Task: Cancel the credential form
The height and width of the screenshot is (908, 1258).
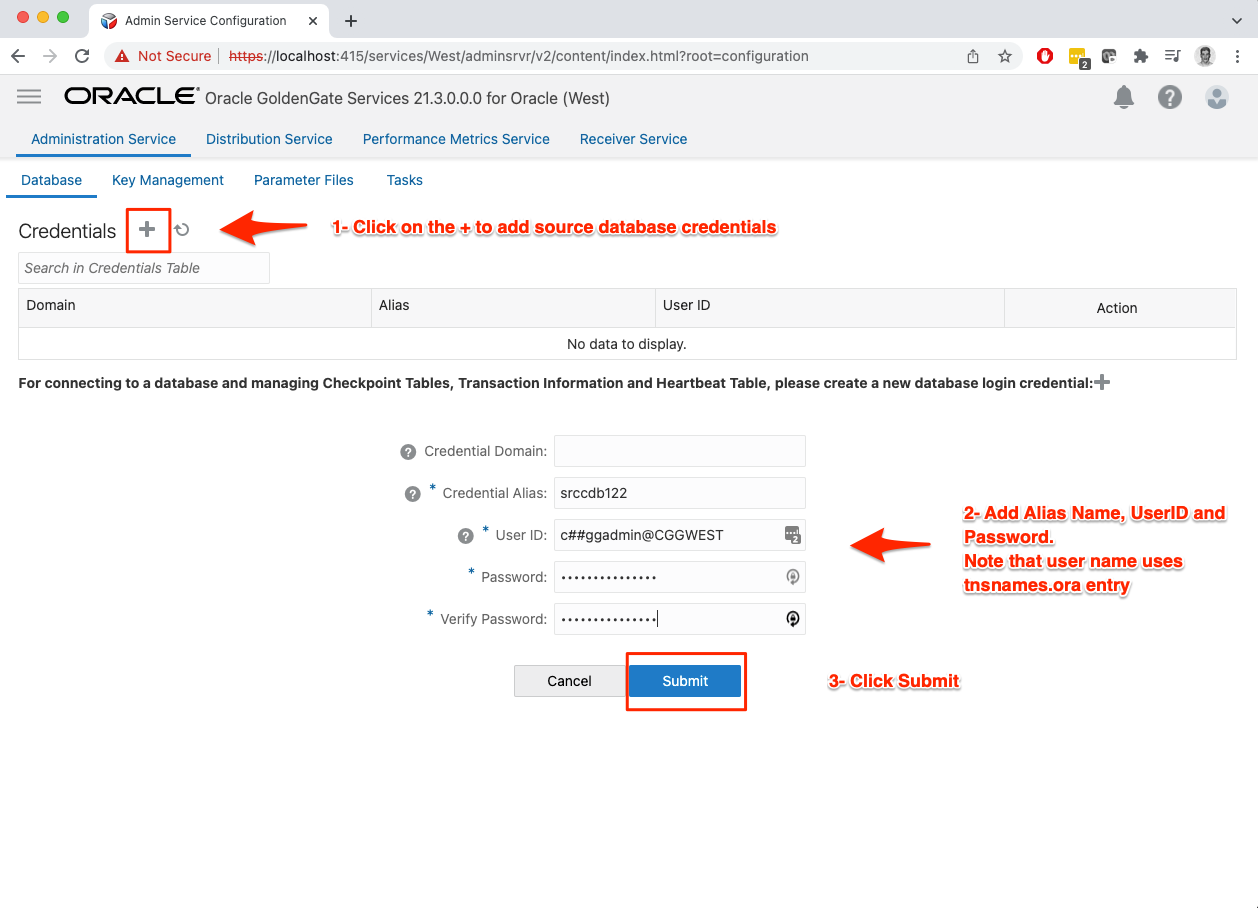Action: pyautogui.click(x=569, y=681)
